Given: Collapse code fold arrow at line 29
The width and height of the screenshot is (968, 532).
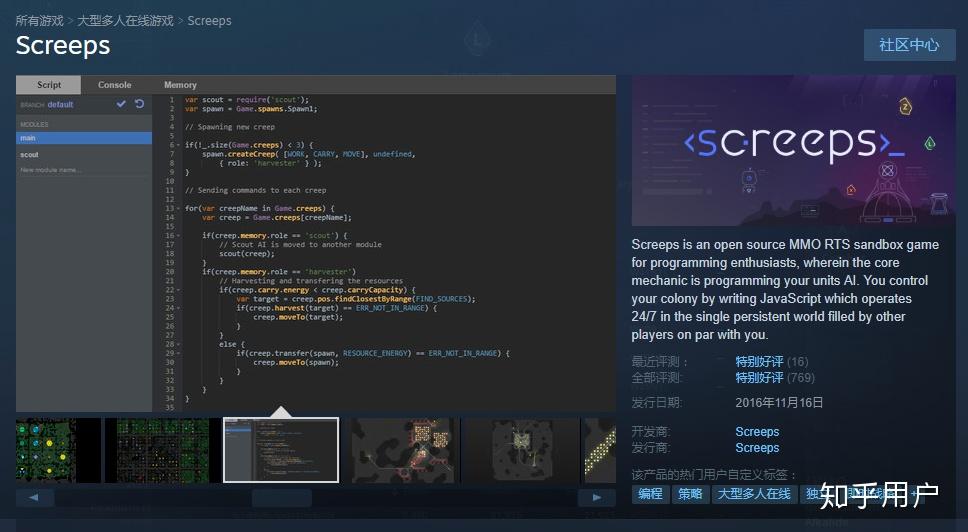Looking at the screenshot, I should 180,353.
